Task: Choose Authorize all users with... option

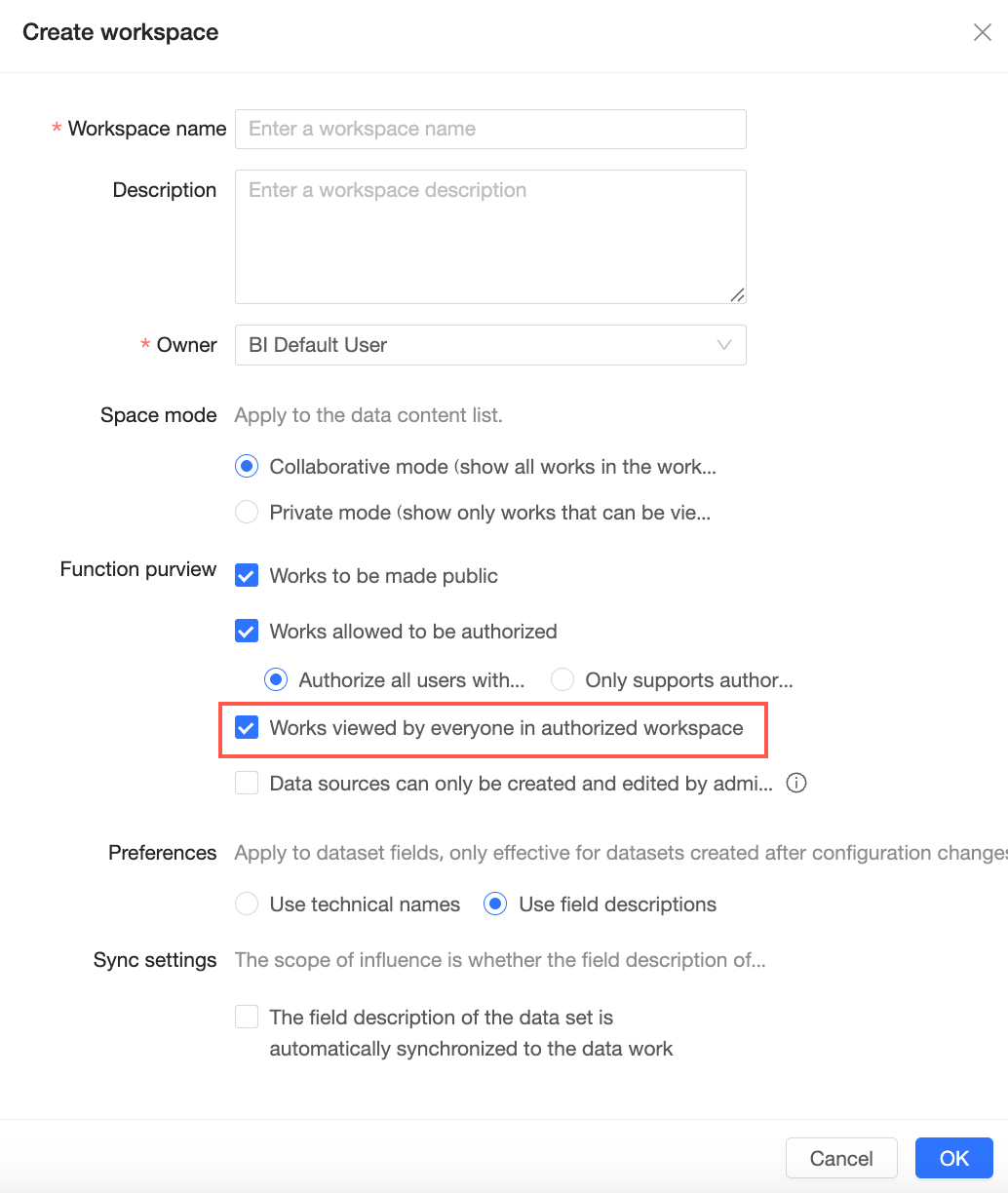Action: point(277,679)
